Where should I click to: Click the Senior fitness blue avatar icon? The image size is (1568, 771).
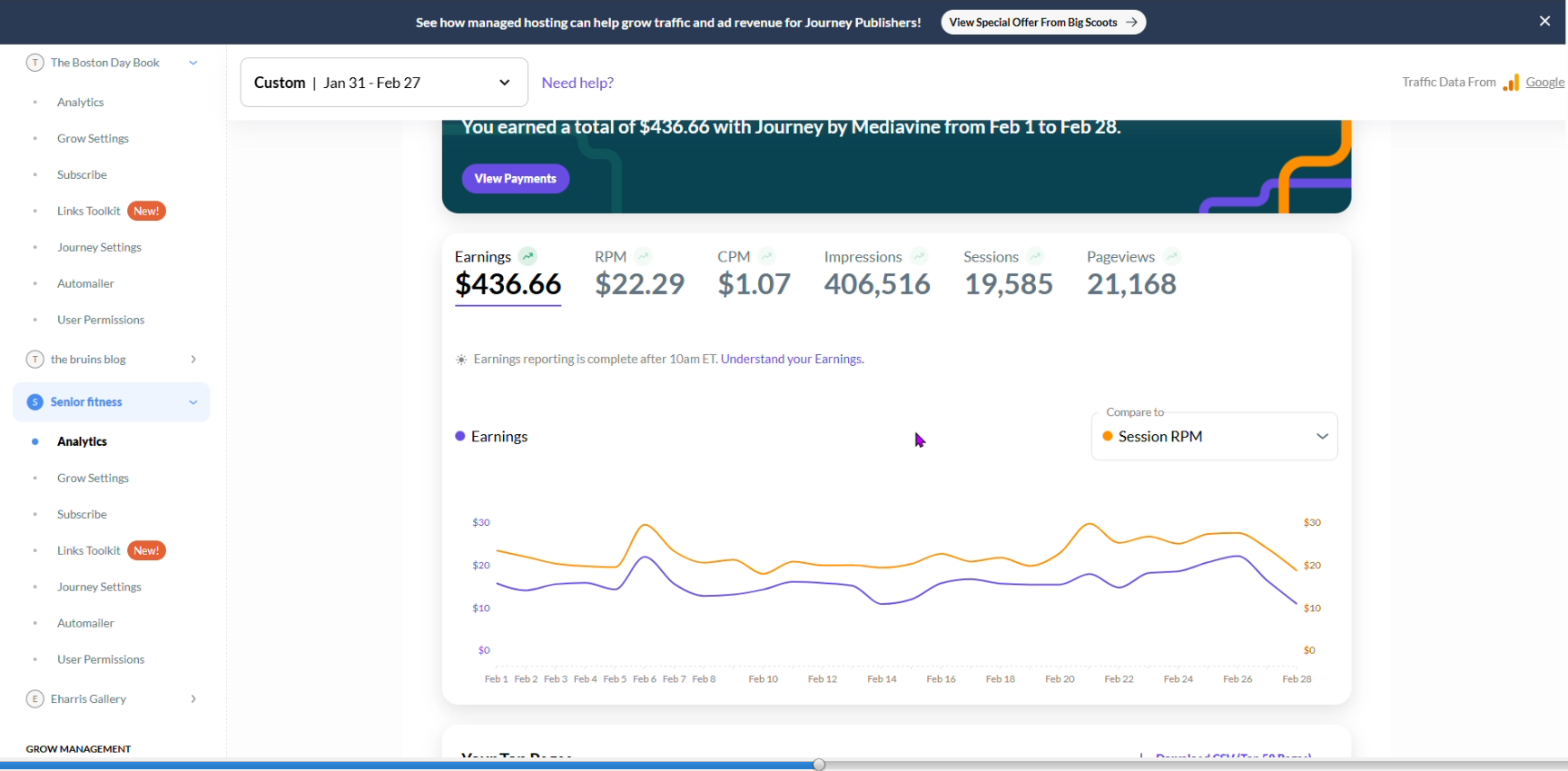[35, 402]
